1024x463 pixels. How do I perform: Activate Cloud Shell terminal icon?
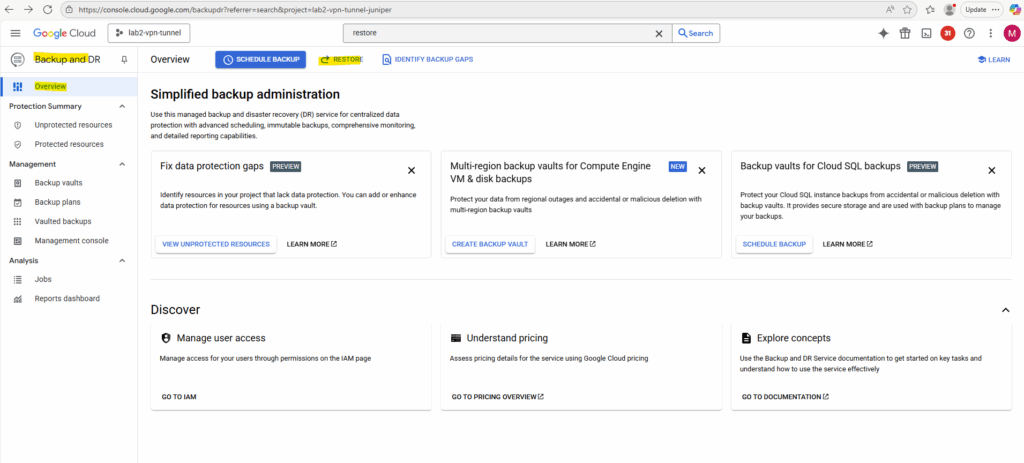tap(927, 33)
